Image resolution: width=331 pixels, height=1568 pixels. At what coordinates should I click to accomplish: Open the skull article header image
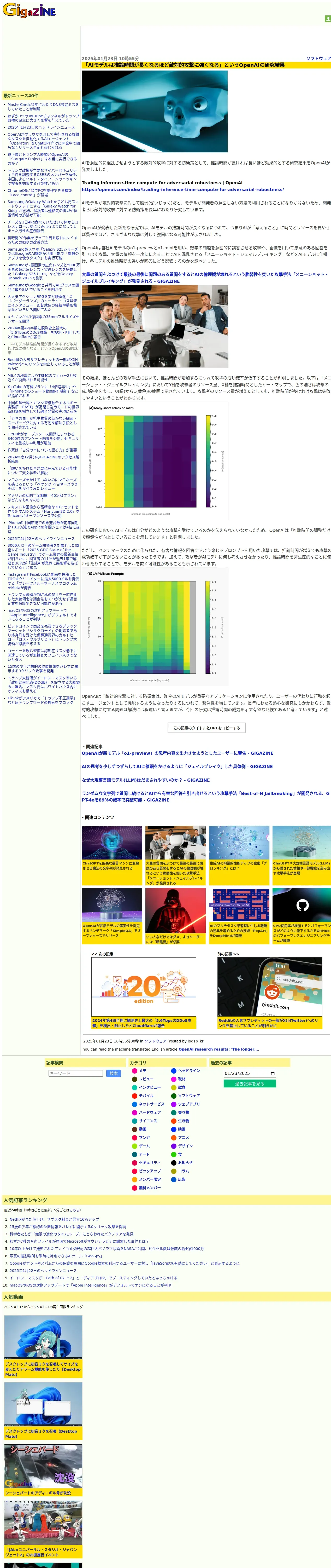pos(155,111)
